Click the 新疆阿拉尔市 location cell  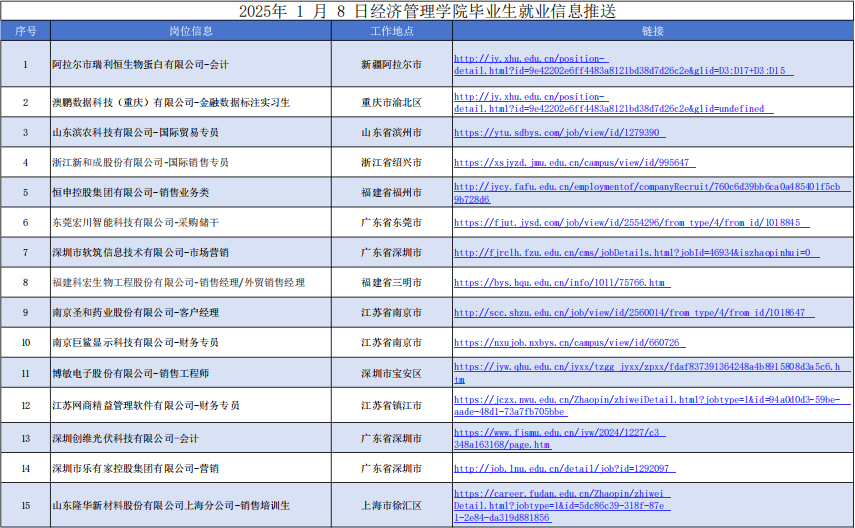coord(391,64)
